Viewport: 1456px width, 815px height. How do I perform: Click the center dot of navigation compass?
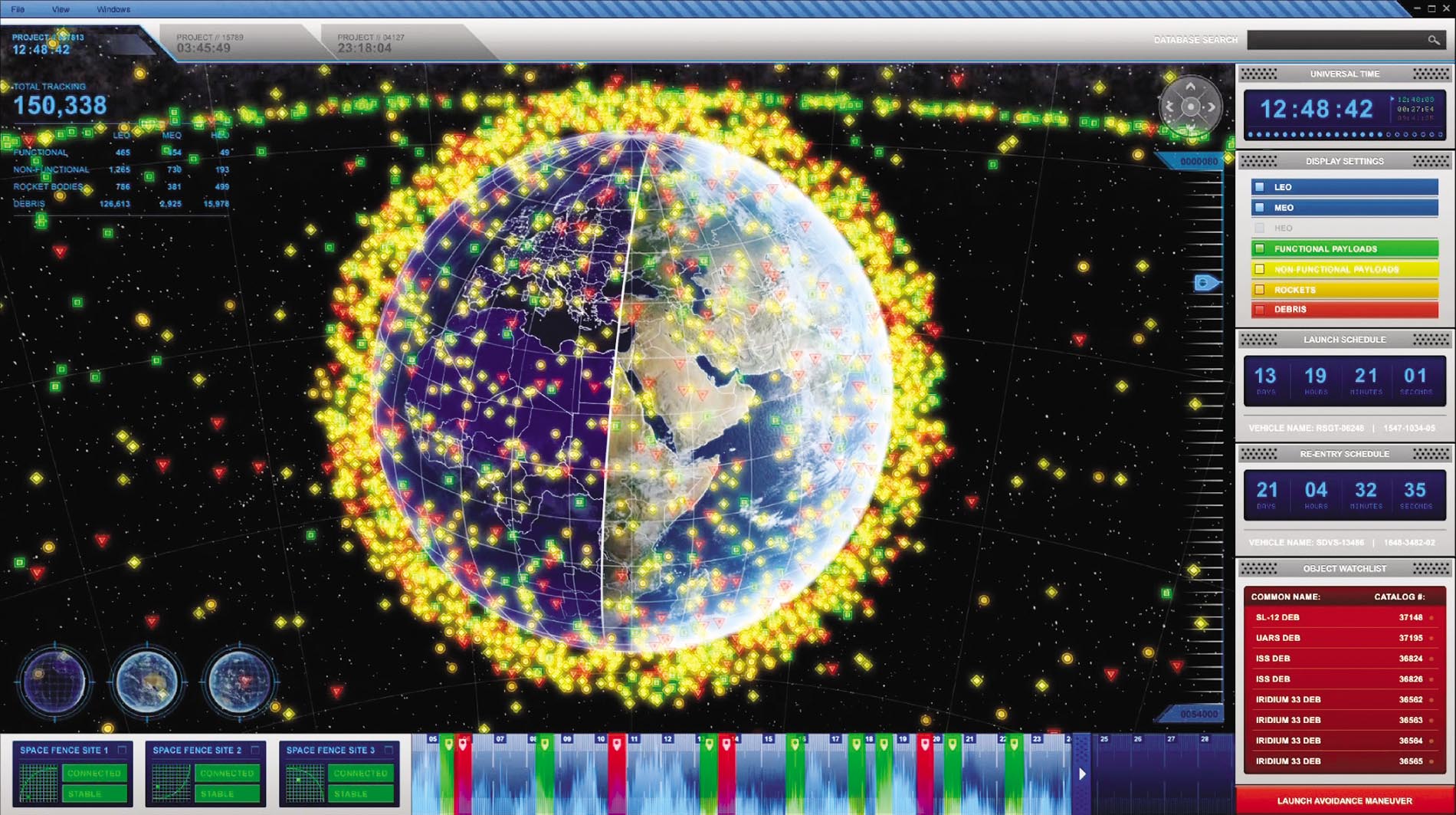[1190, 107]
